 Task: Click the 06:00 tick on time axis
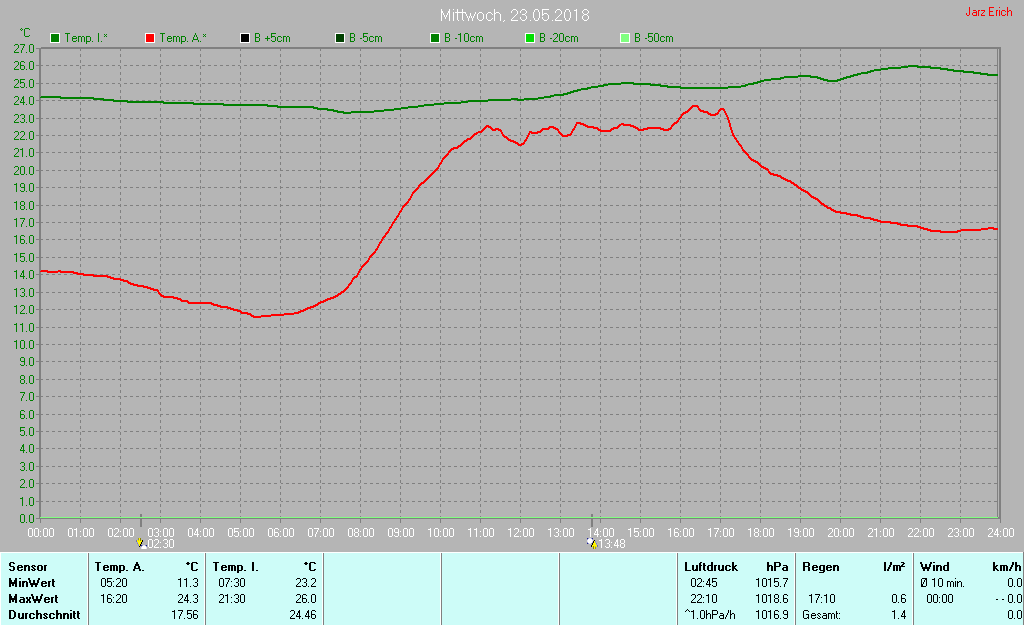[x=281, y=533]
